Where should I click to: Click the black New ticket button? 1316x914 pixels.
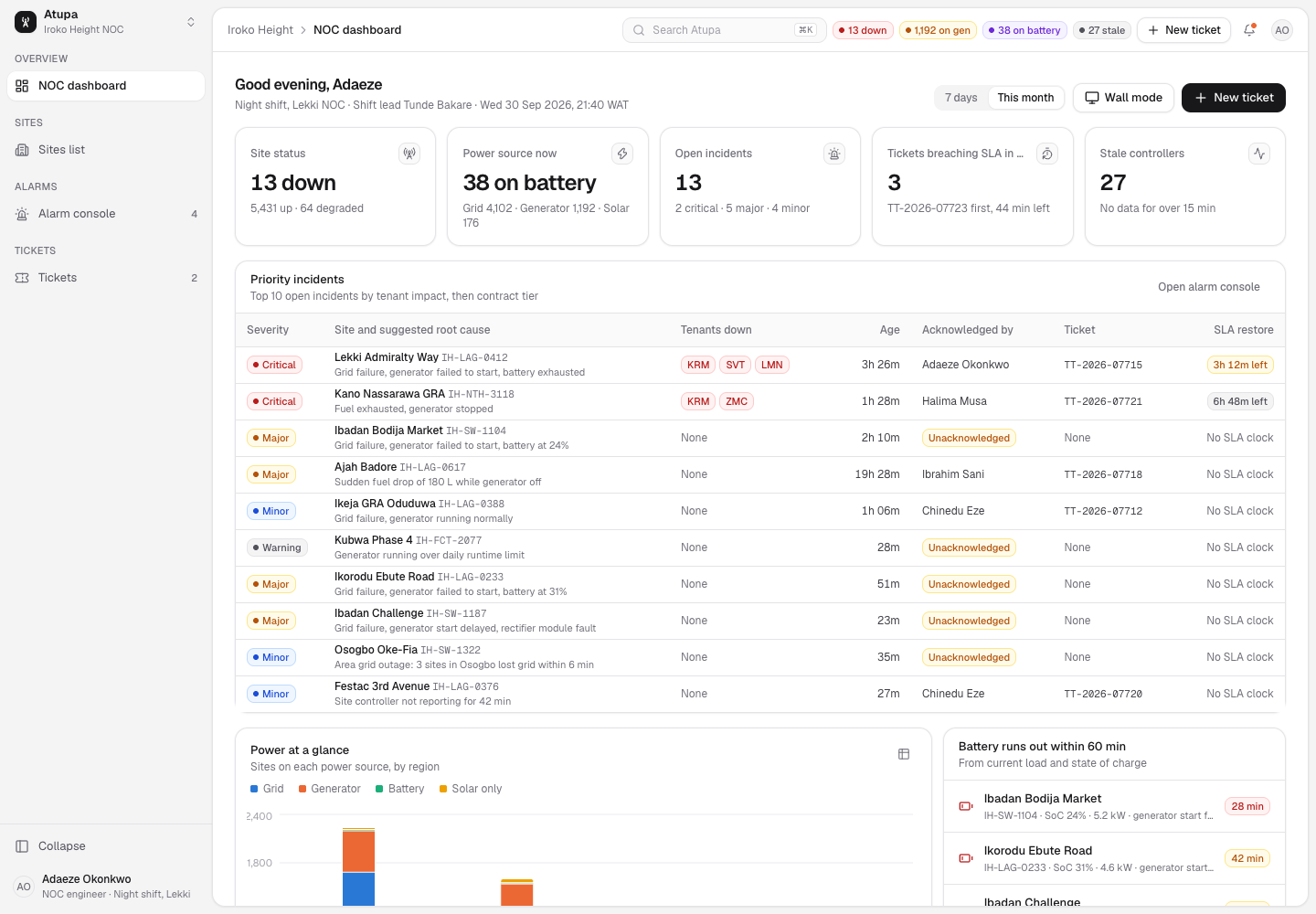(1234, 98)
